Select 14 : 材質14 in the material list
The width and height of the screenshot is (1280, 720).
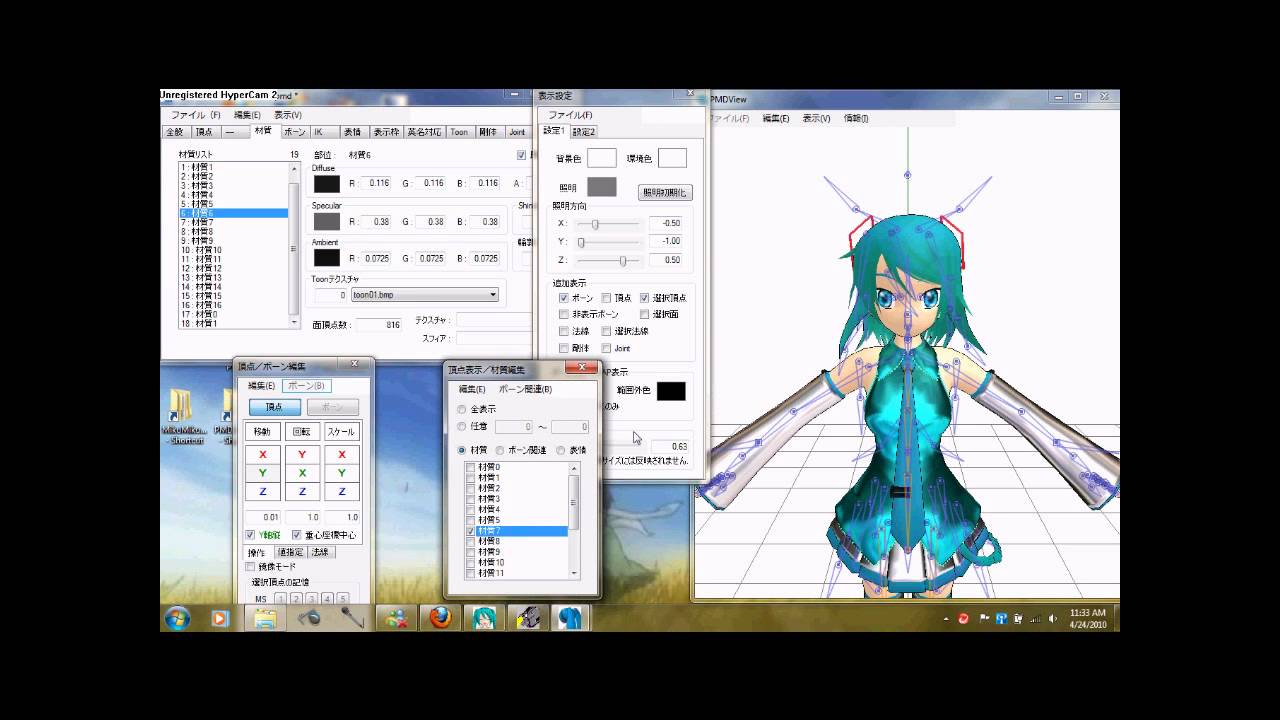coord(234,287)
